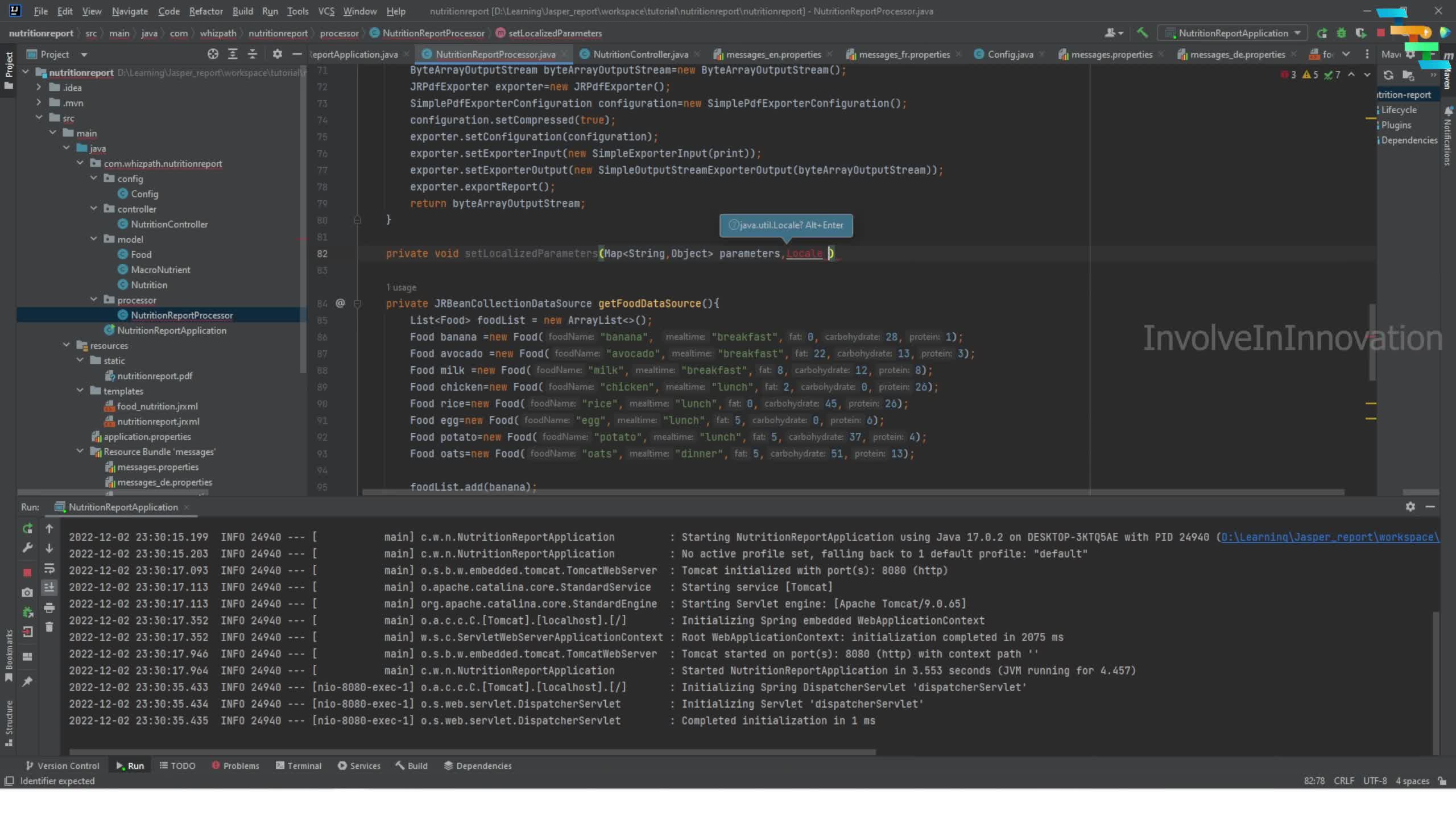Open the Refactor menu

[206, 11]
